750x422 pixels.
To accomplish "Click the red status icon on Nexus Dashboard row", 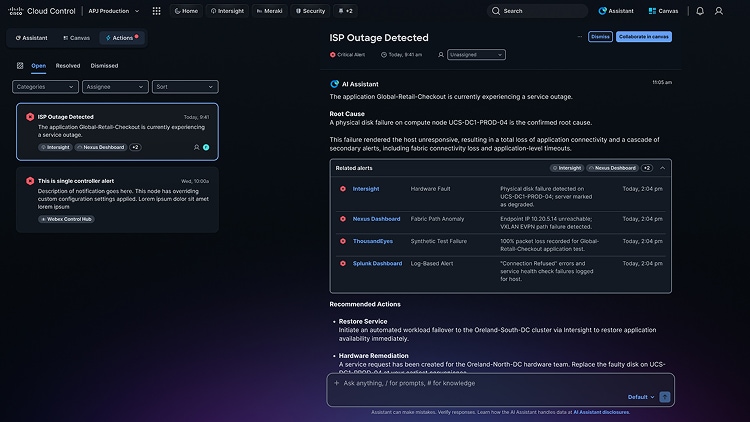I will point(343,219).
